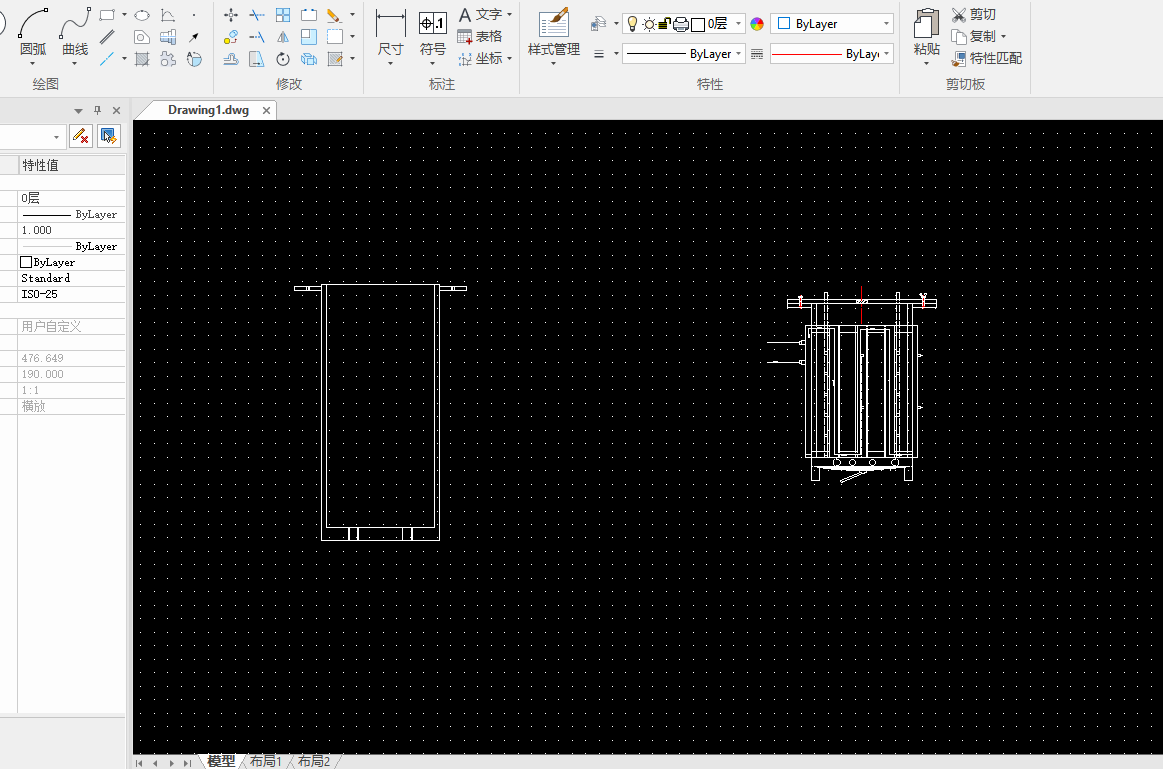The width and height of the screenshot is (1163, 769).
Task: Click the move tool in the 修改 group
Action: click(231, 15)
